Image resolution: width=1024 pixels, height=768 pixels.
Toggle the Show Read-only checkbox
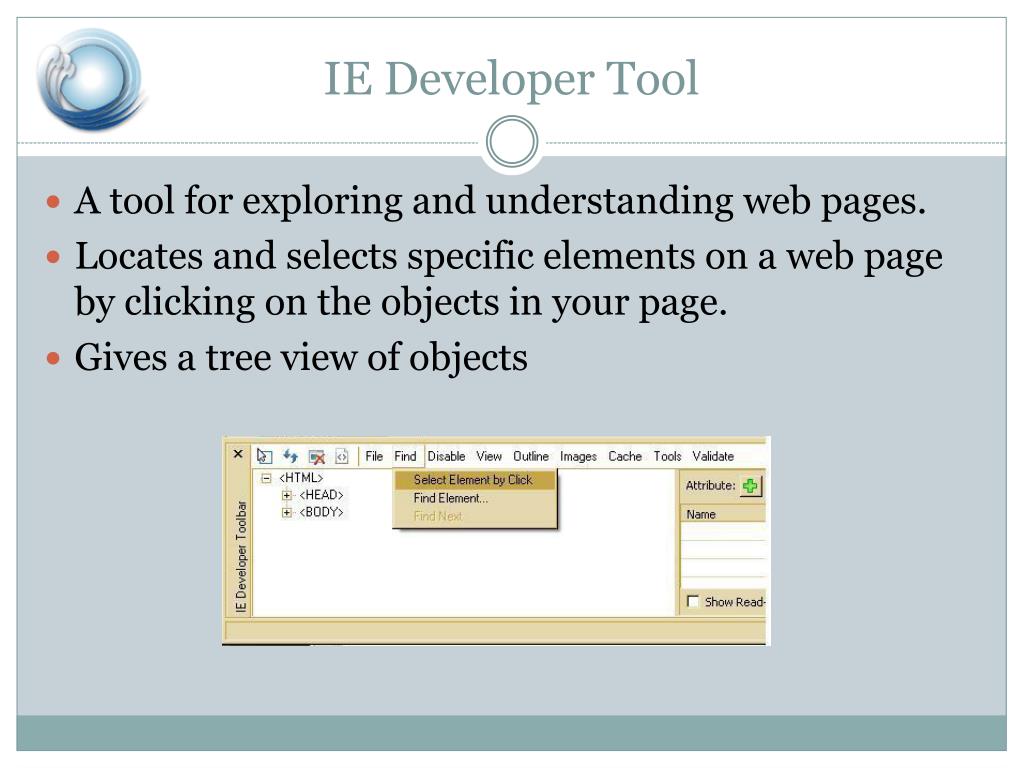[693, 601]
